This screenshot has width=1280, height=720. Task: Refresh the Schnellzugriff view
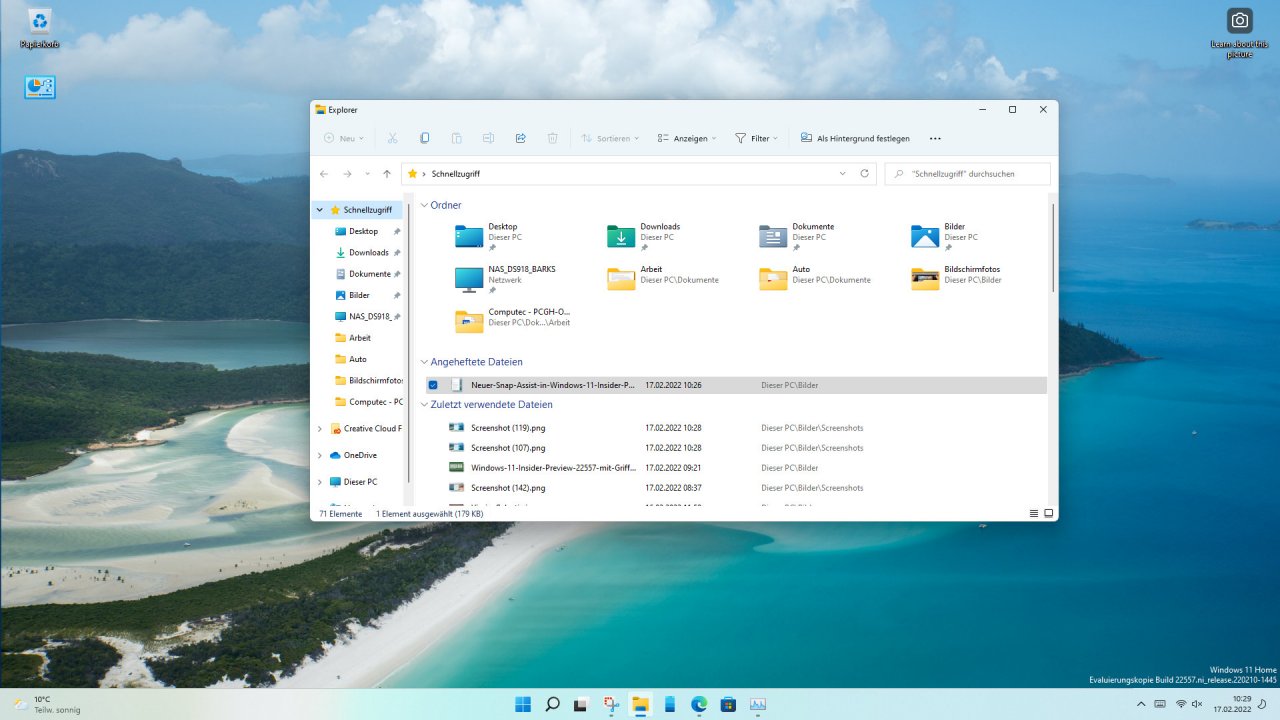(x=865, y=173)
